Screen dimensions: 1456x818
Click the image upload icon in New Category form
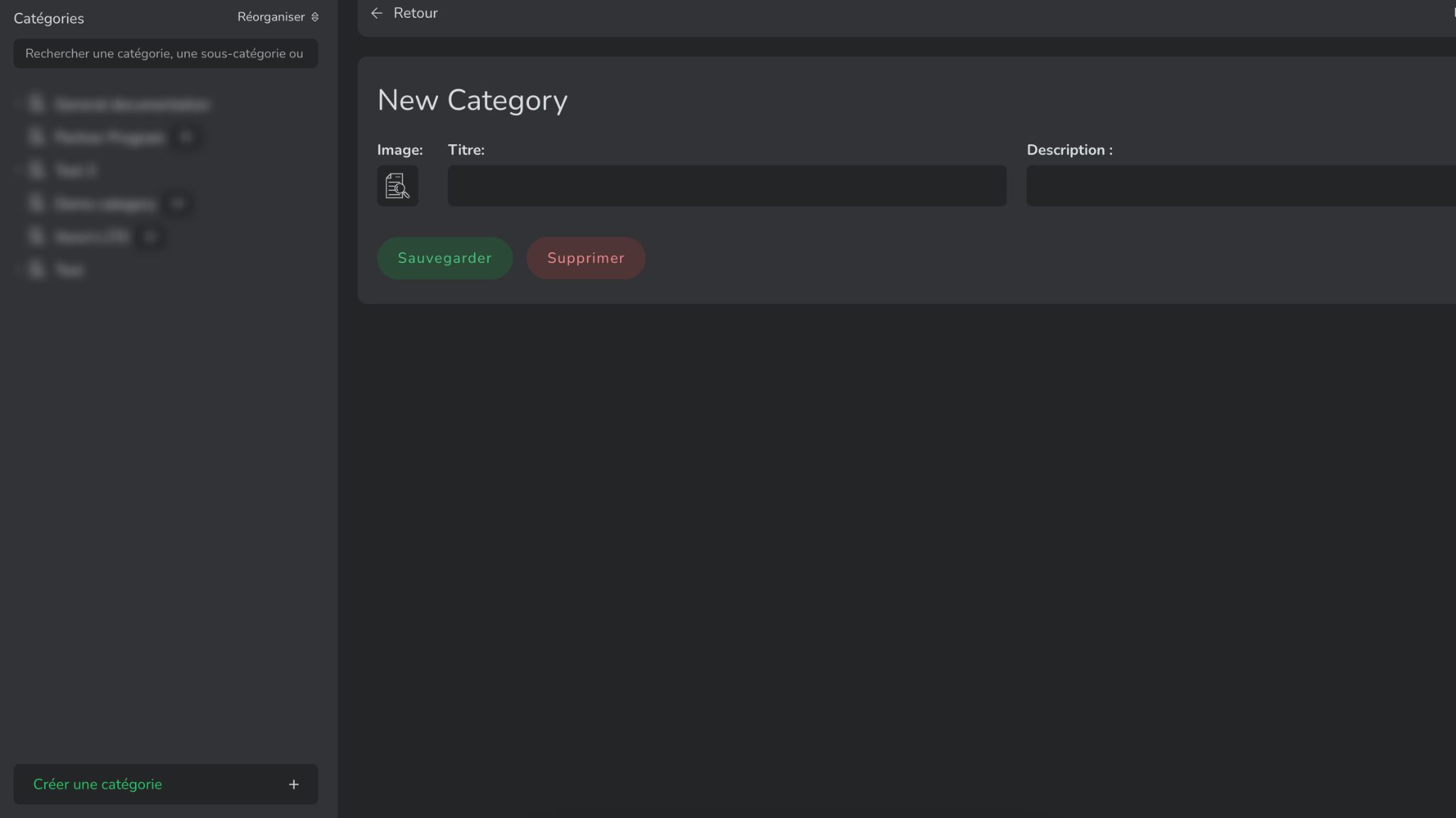point(397,185)
